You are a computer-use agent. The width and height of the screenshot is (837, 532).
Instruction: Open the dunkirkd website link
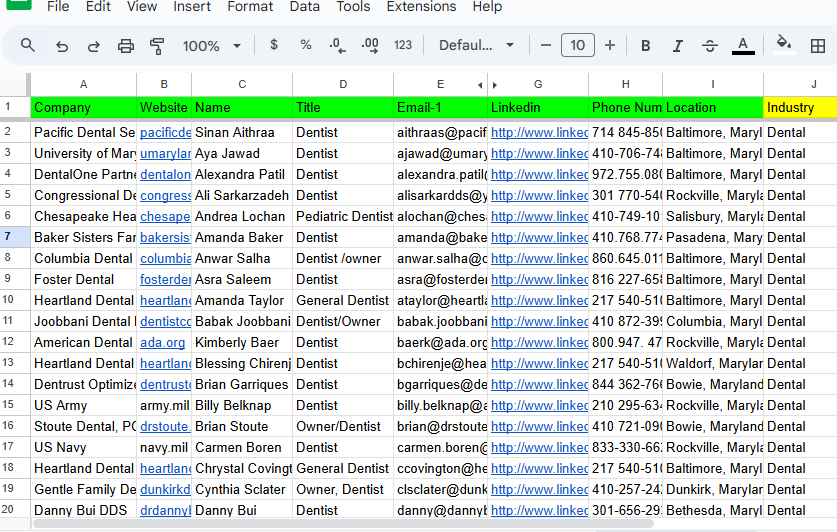pyautogui.click(x=165, y=489)
